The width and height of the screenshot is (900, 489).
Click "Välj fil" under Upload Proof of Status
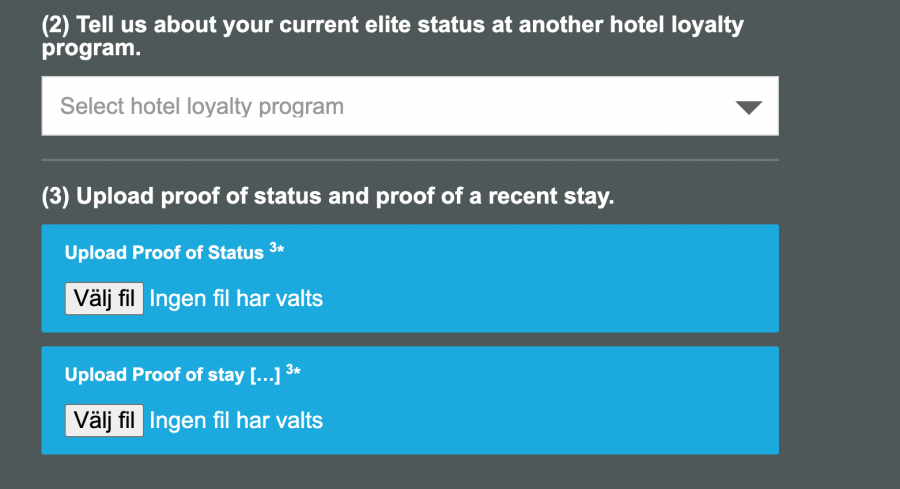pos(104,298)
